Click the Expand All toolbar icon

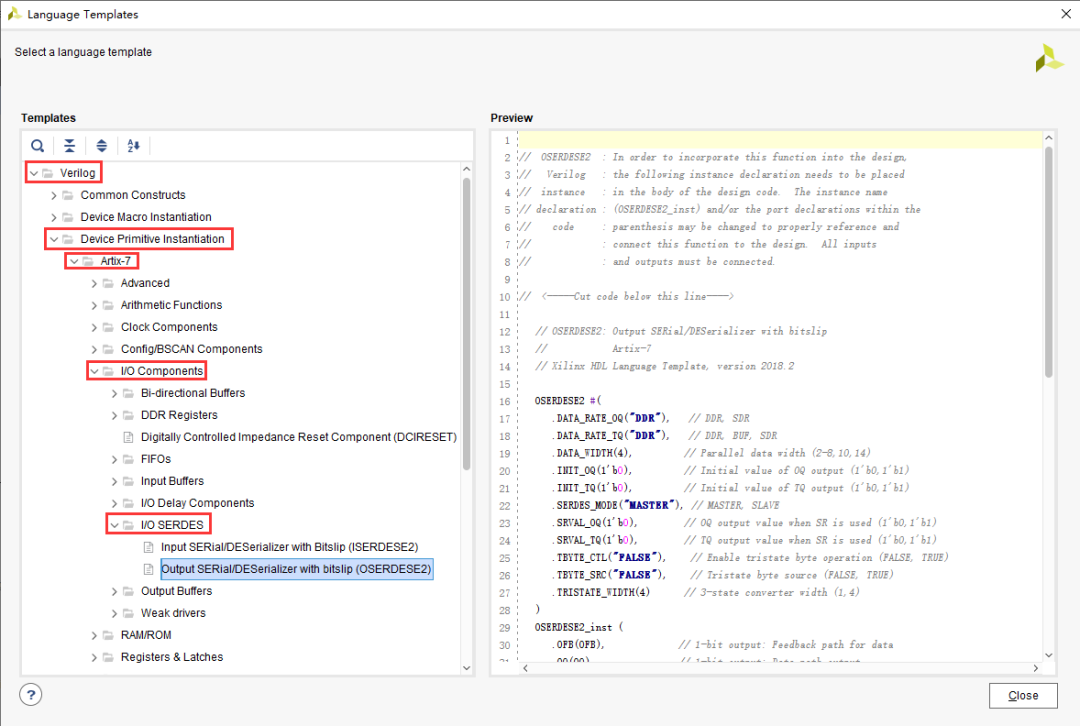coord(101,145)
